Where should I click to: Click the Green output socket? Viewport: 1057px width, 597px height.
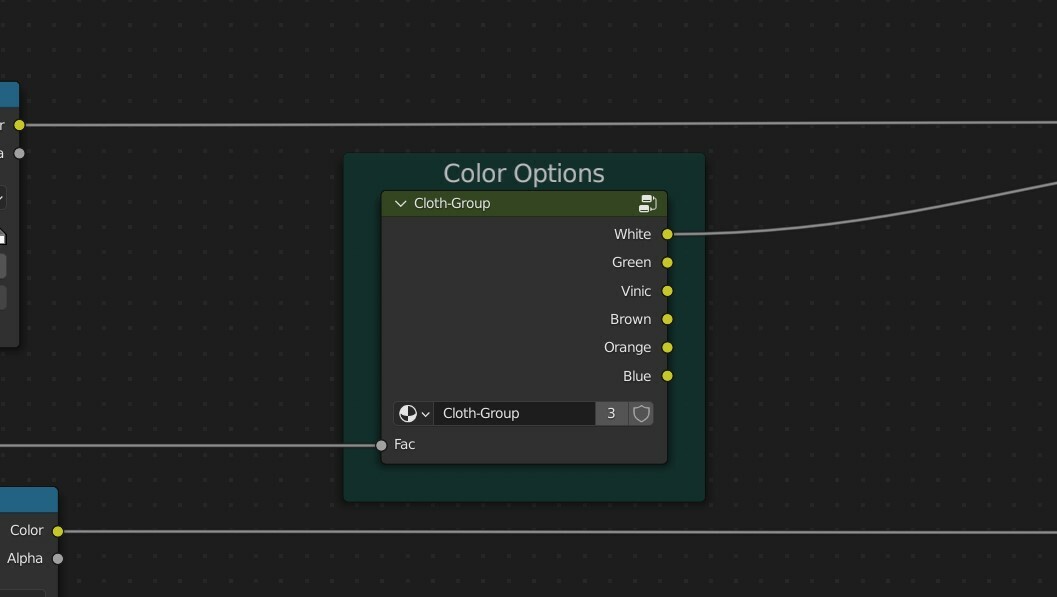click(x=667, y=263)
